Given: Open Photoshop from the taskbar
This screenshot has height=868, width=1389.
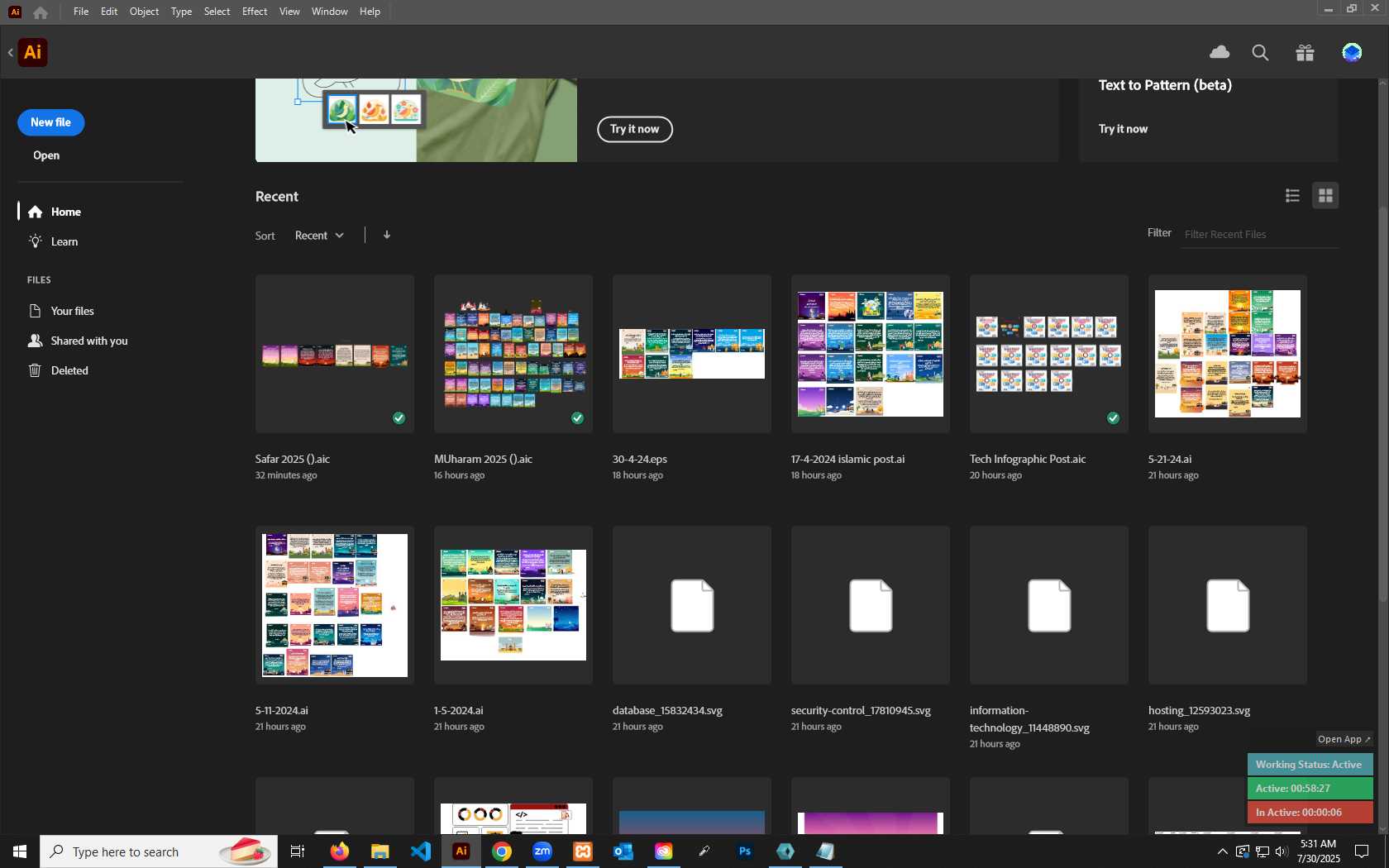Looking at the screenshot, I should pyautogui.click(x=745, y=851).
